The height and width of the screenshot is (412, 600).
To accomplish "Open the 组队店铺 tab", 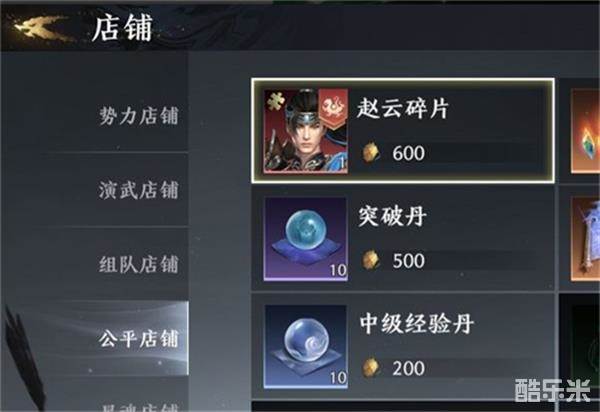I will click(139, 264).
